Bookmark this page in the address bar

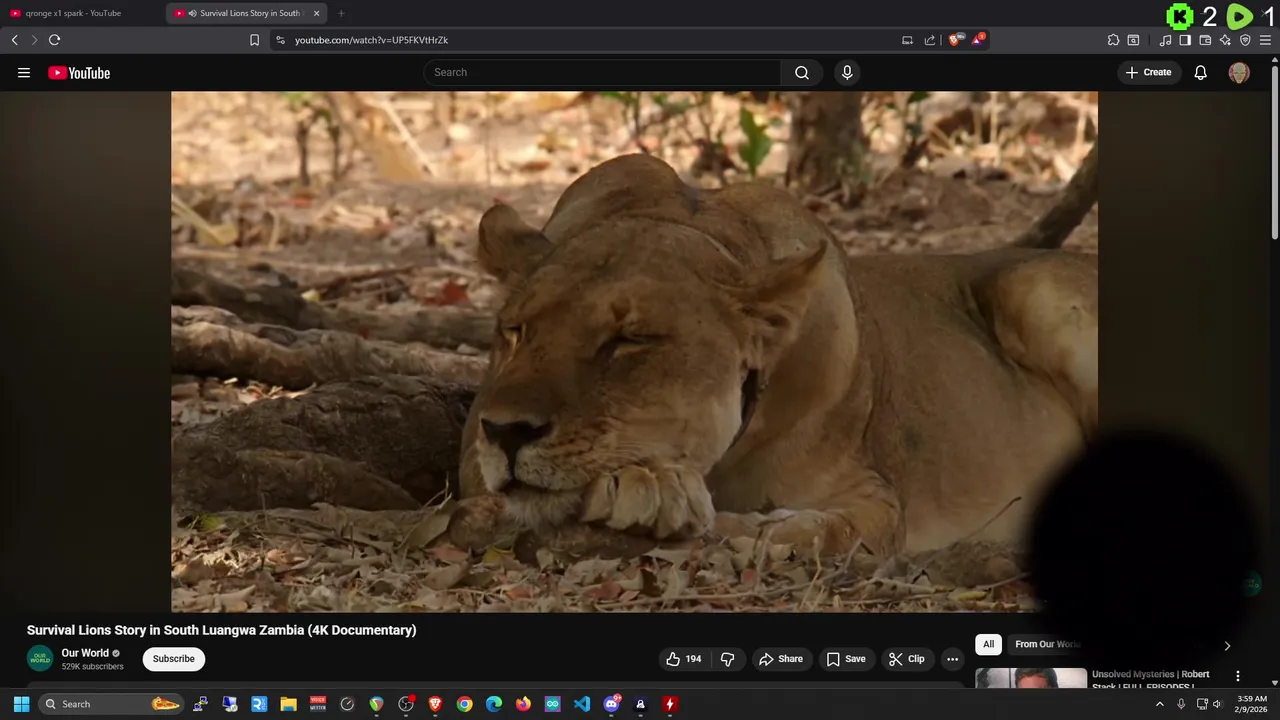click(x=254, y=40)
